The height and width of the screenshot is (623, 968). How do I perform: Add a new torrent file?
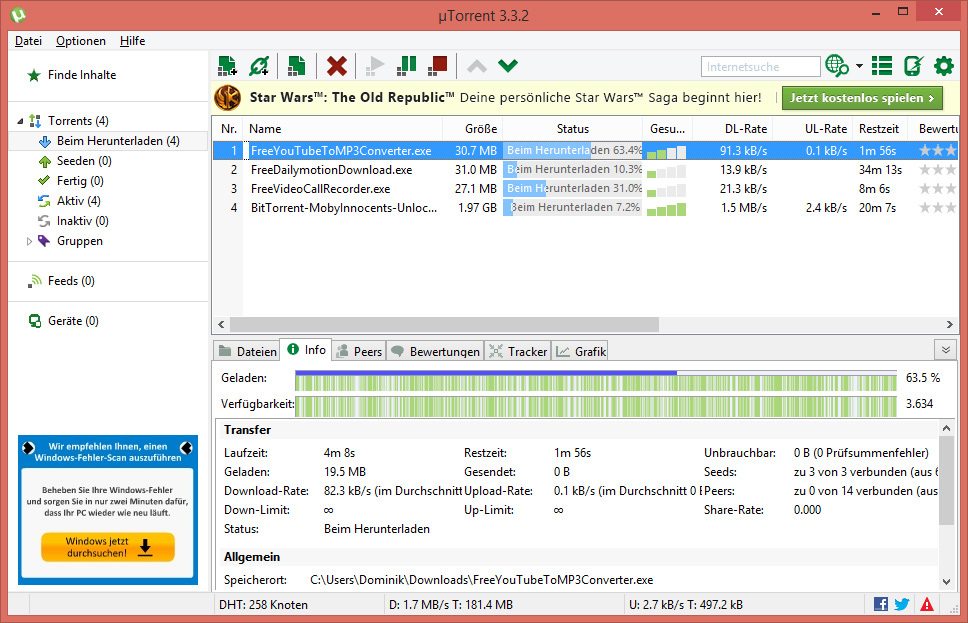pos(227,65)
